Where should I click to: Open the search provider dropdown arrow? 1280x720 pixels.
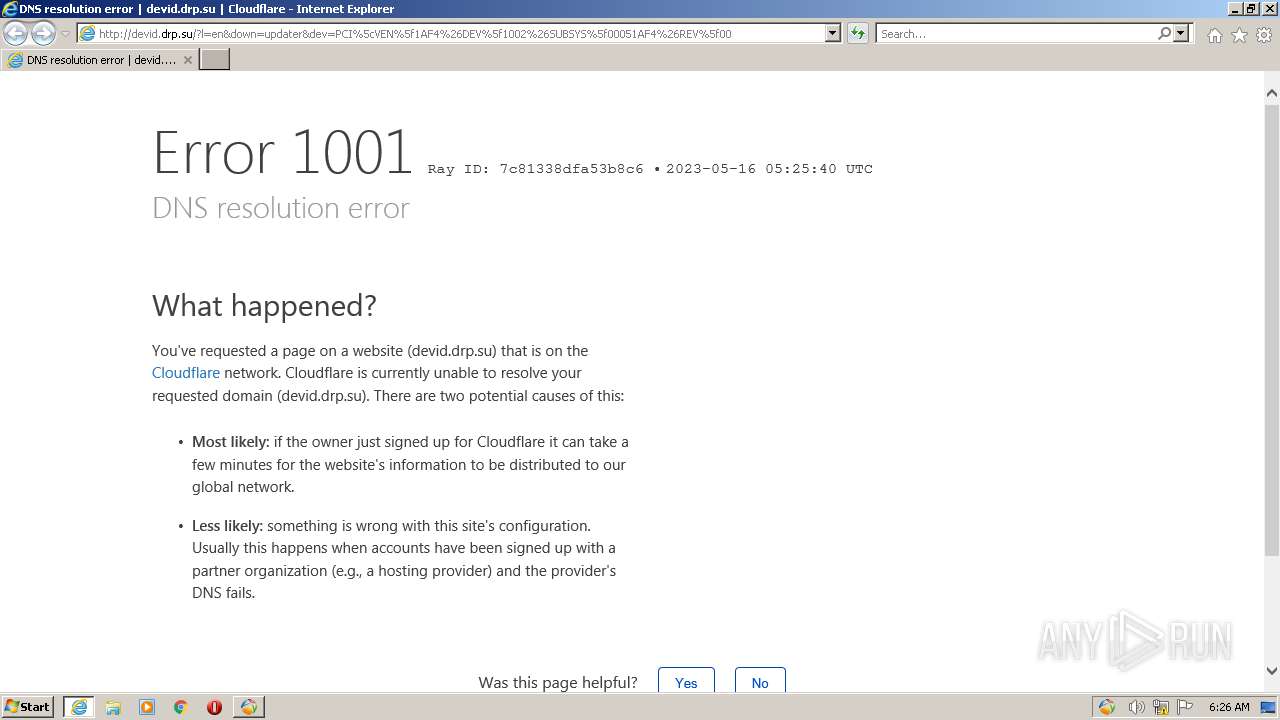1181,34
